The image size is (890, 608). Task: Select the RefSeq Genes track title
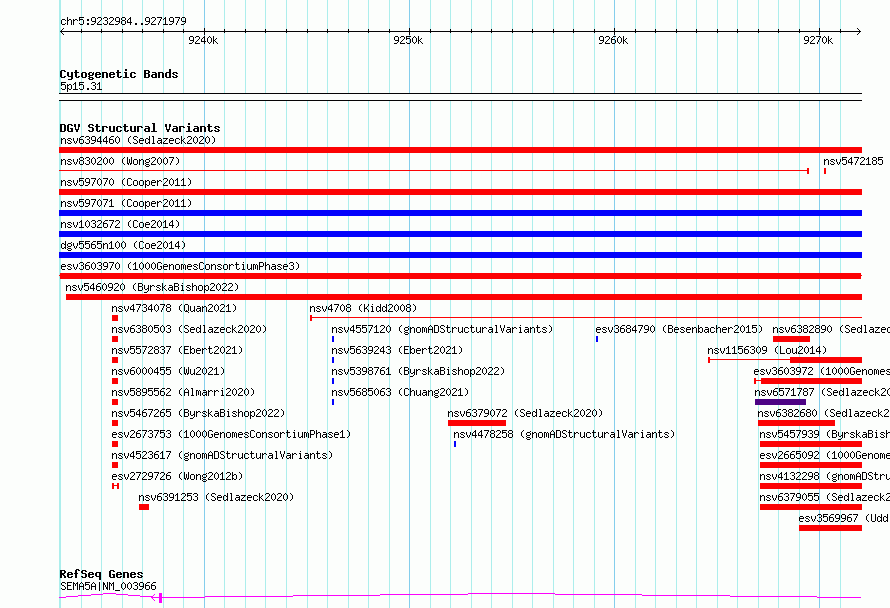(101, 574)
